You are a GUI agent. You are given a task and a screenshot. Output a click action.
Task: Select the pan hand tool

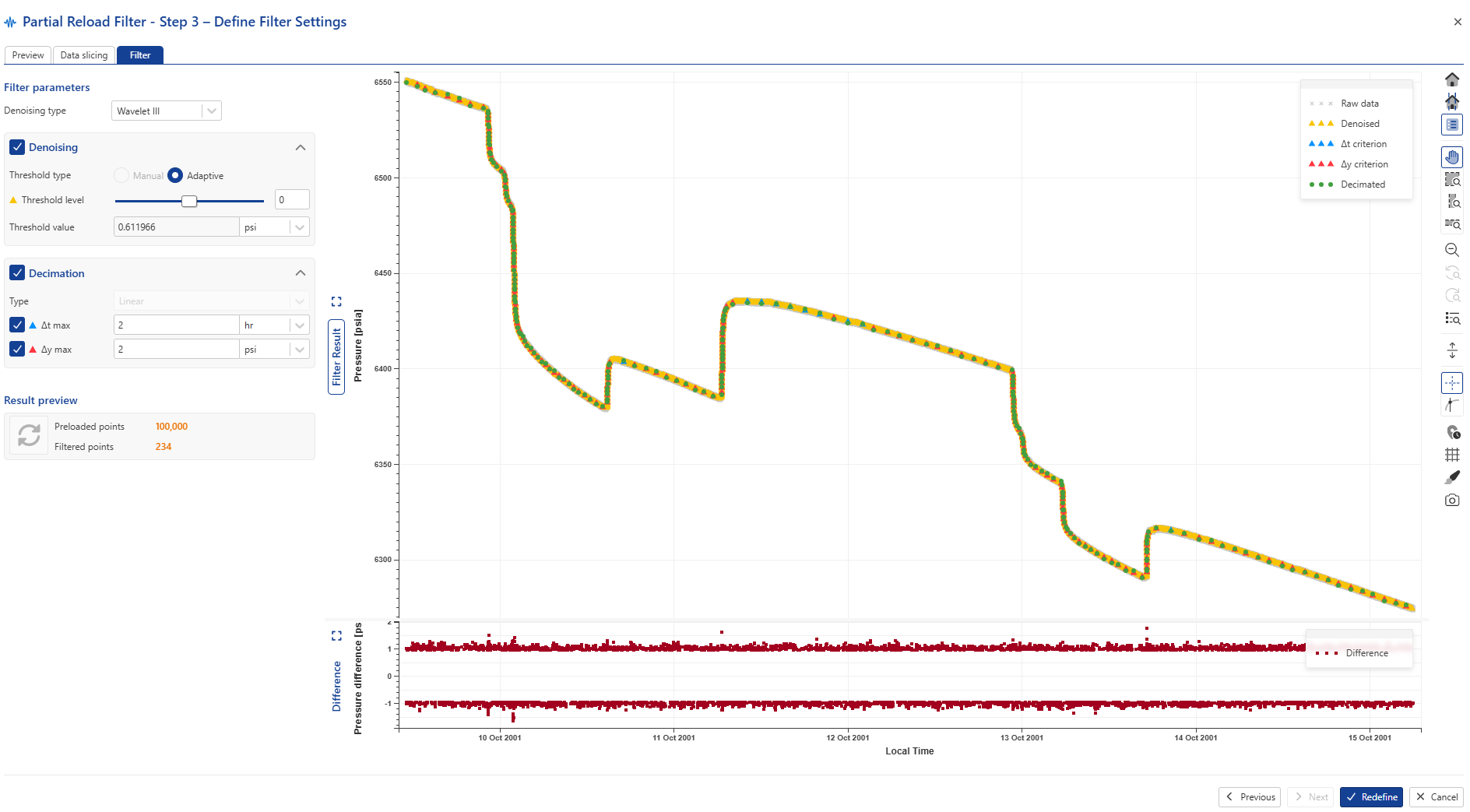(x=1452, y=157)
